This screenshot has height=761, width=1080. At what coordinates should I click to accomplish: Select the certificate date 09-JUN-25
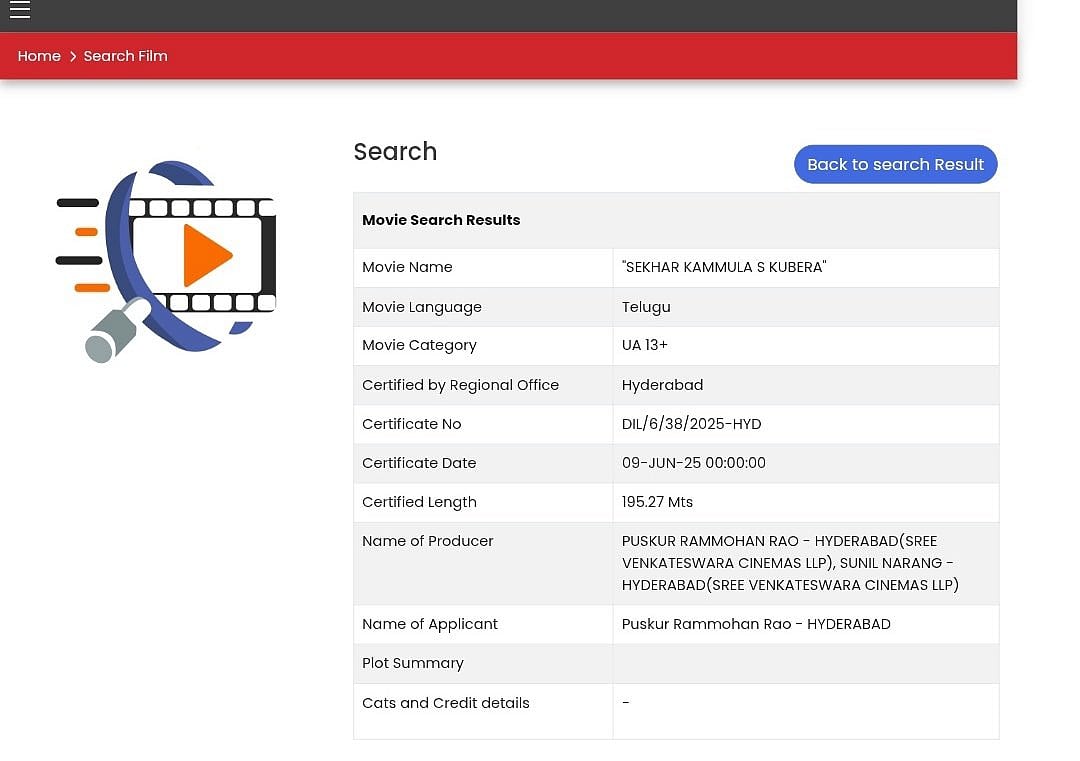[x=693, y=463]
